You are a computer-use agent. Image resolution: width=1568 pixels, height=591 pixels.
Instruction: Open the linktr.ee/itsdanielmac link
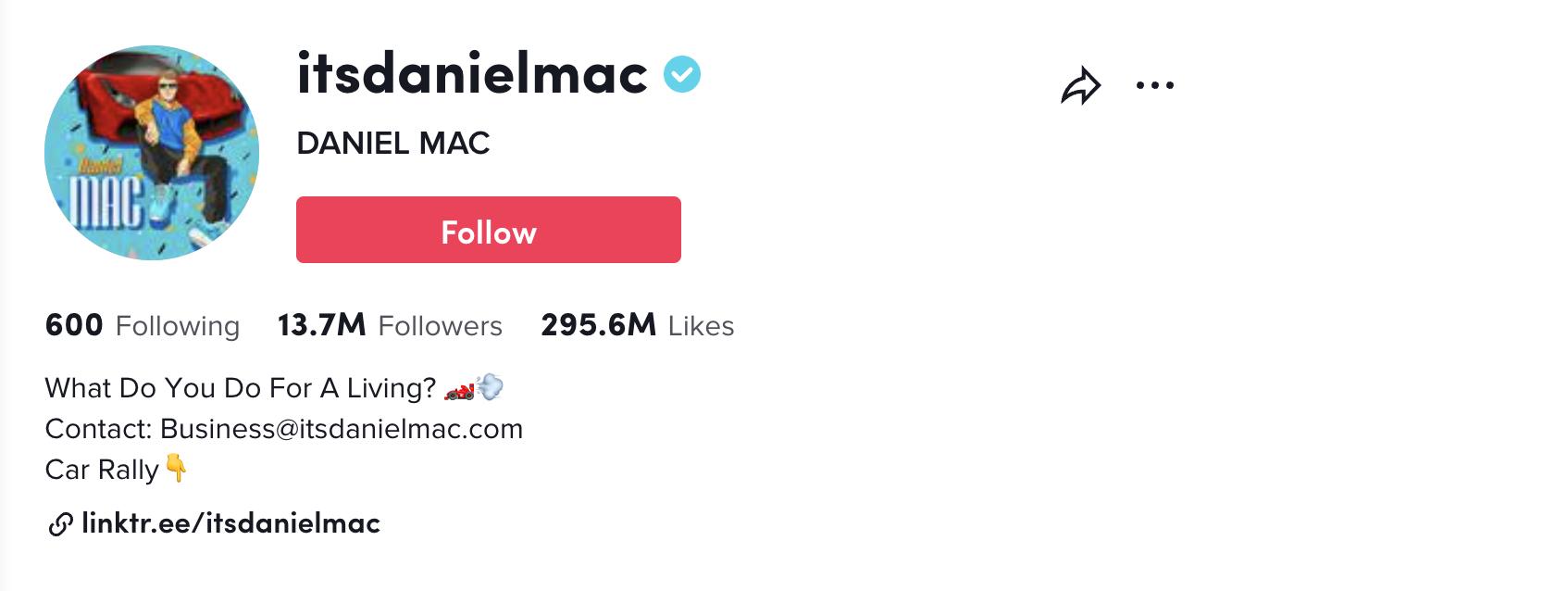[x=230, y=523]
